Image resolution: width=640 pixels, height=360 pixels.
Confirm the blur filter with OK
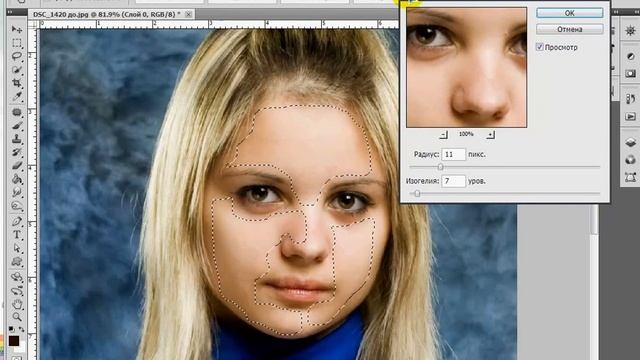569,13
